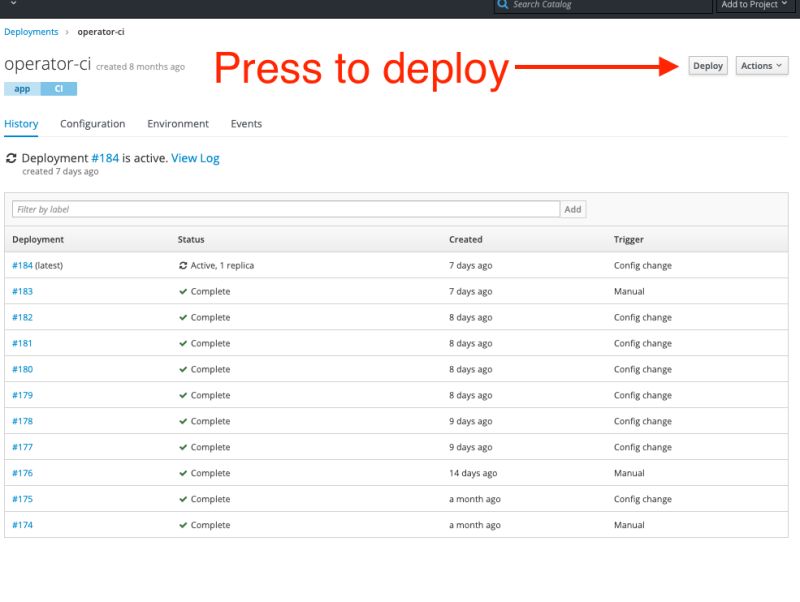Open the Configuration tab
Image resolution: width=800 pixels, height=602 pixels.
pyautogui.click(x=92, y=124)
